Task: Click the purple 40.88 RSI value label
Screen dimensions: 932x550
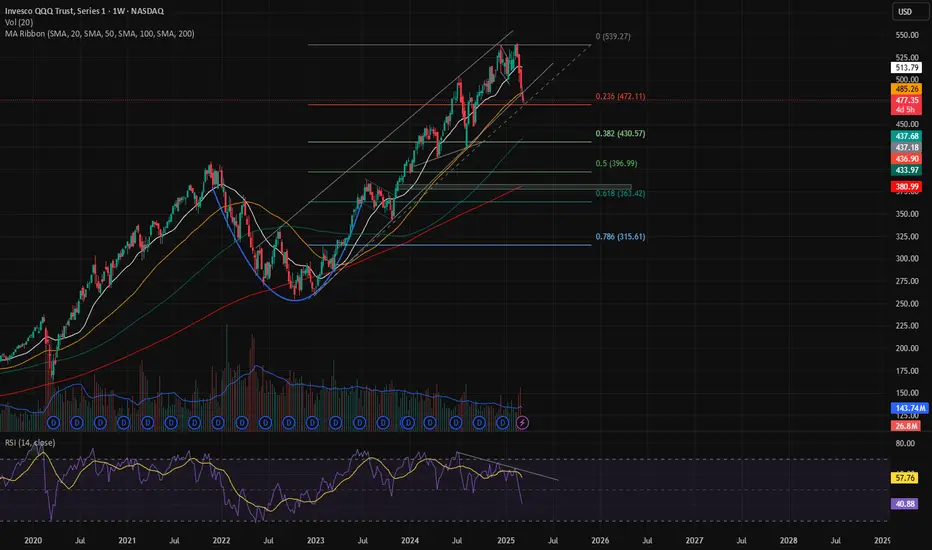Action: [905, 504]
